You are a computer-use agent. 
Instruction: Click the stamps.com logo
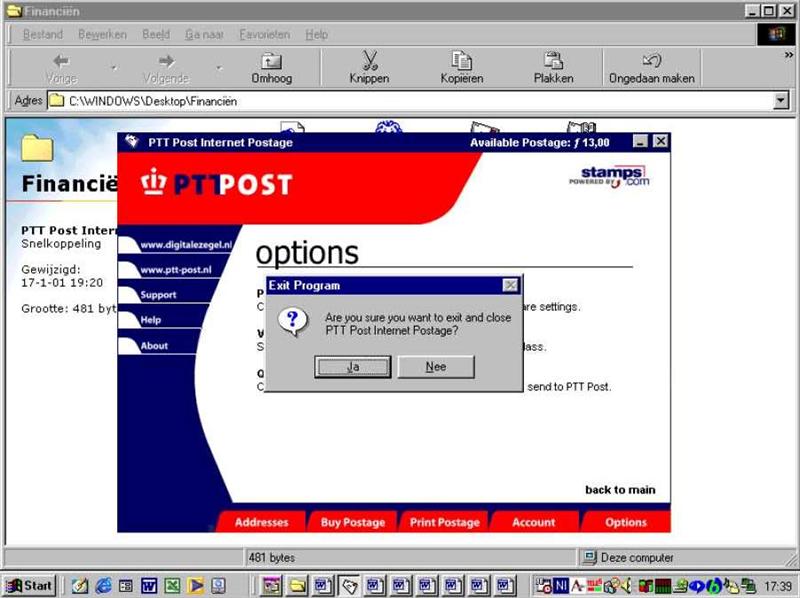point(609,177)
